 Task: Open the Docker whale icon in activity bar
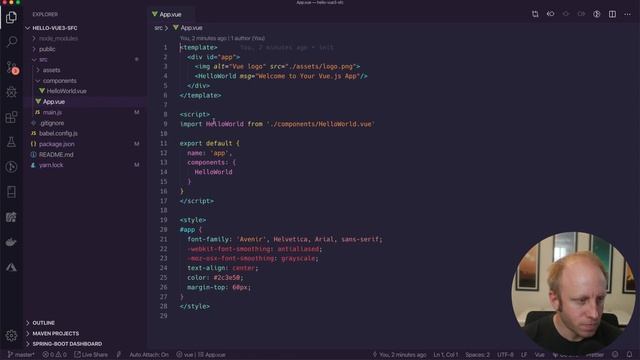pyautogui.click(x=11, y=242)
